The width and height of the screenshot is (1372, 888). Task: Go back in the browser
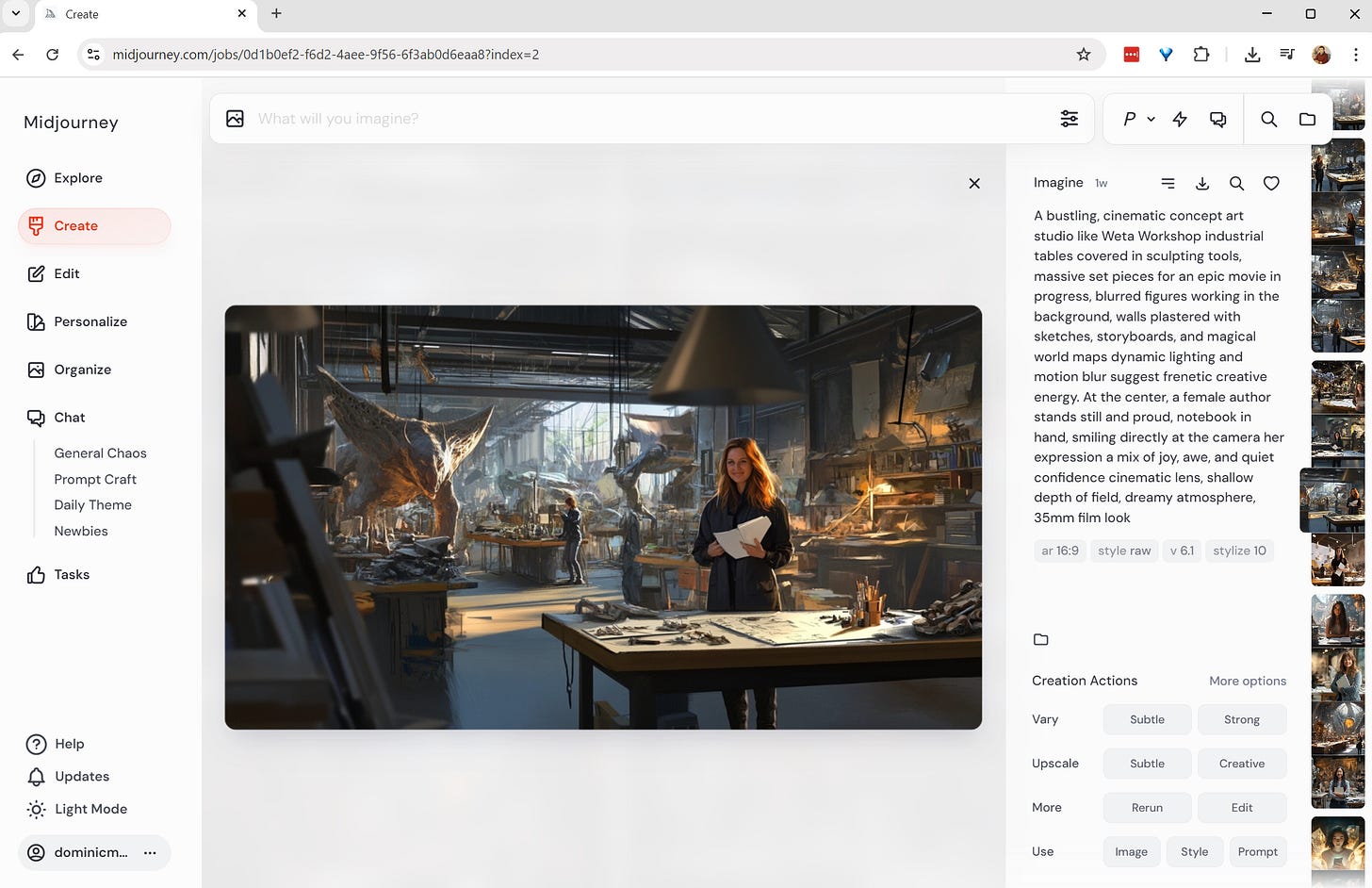pos(18,55)
